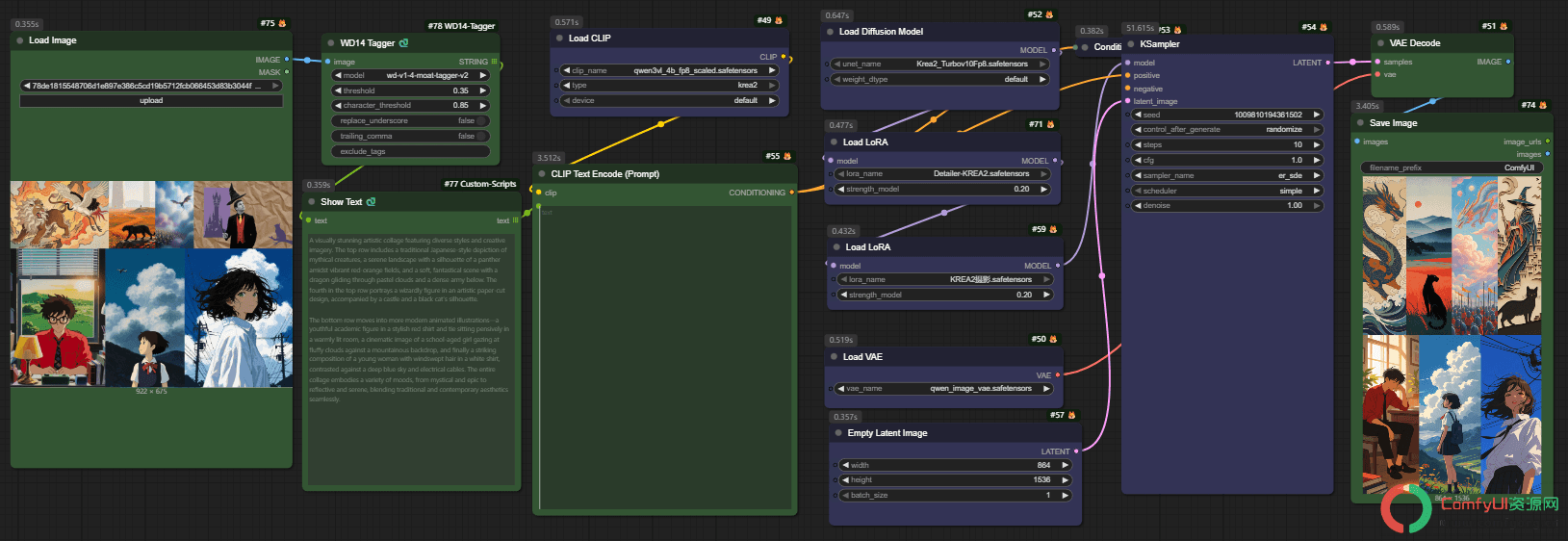Click the fox badge on node #75
The image size is (1568, 541).
(x=282, y=23)
